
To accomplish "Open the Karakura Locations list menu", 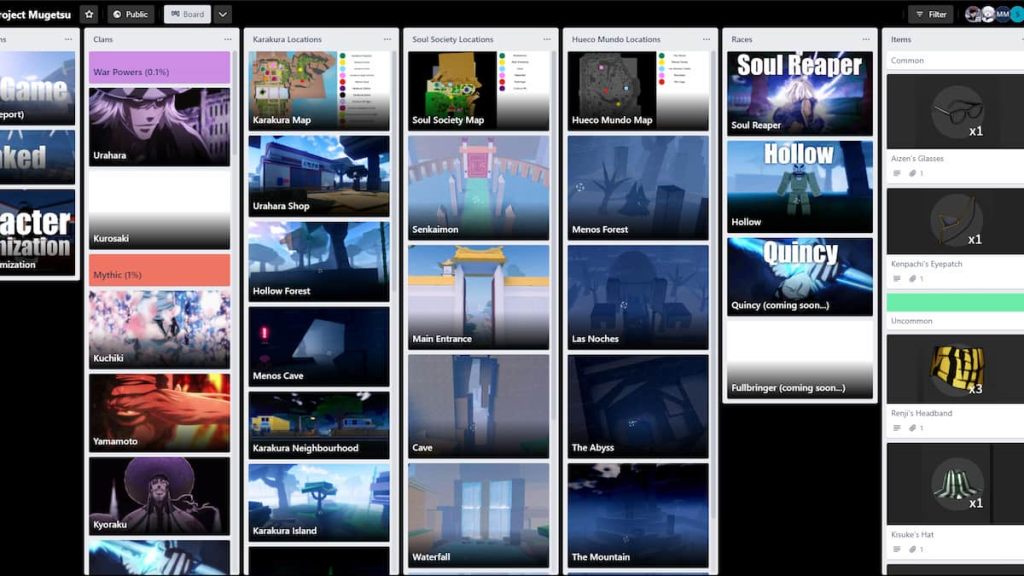I will (387, 39).
